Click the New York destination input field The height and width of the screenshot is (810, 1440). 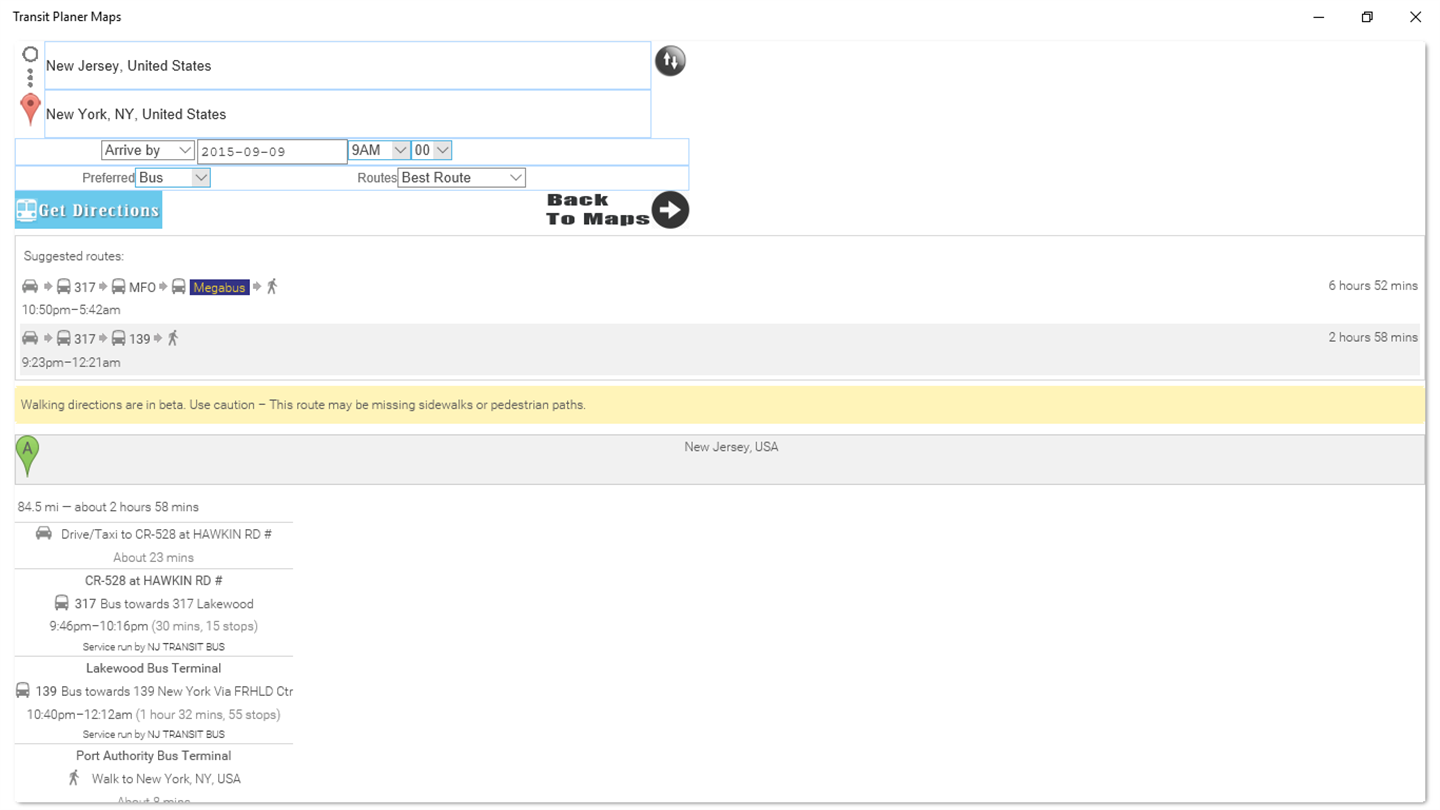tap(348, 114)
